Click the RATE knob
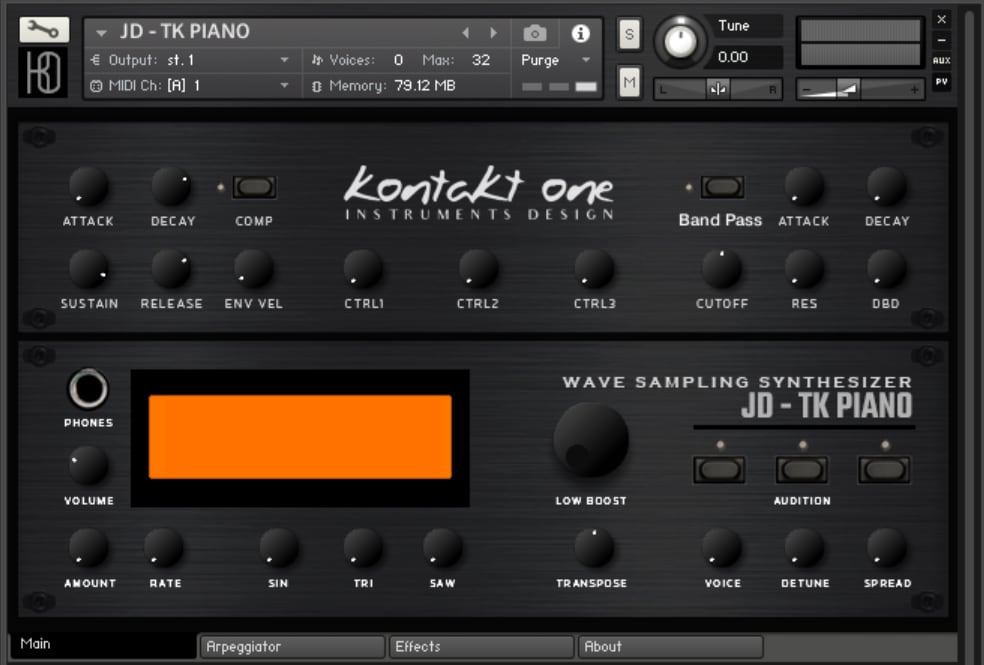984x665 pixels. (163, 548)
